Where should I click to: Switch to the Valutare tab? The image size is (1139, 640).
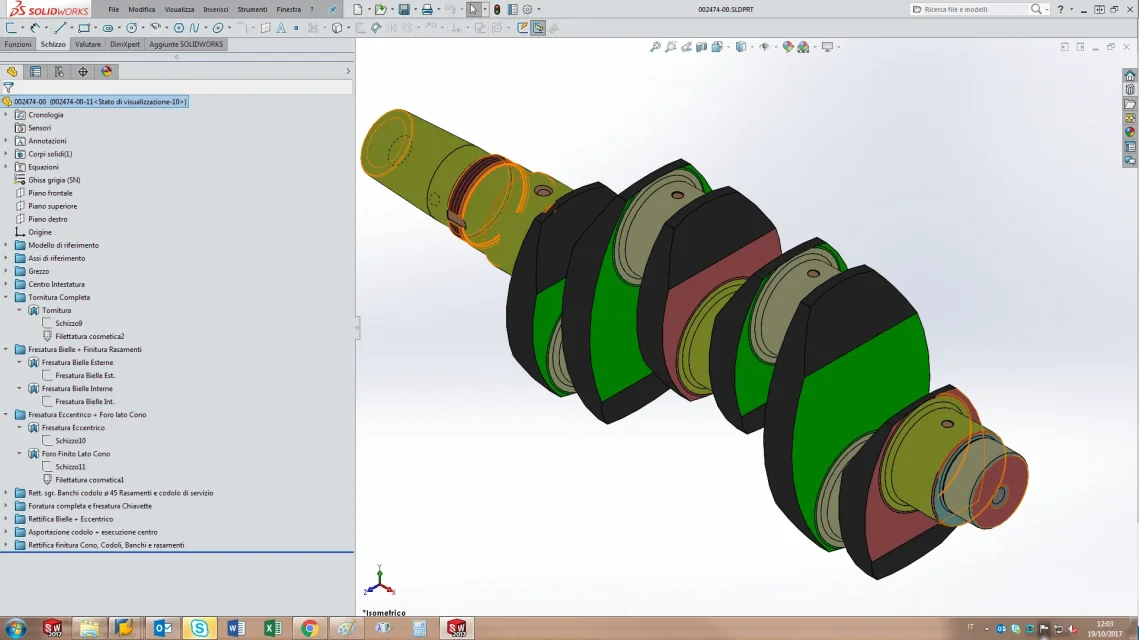coord(88,44)
